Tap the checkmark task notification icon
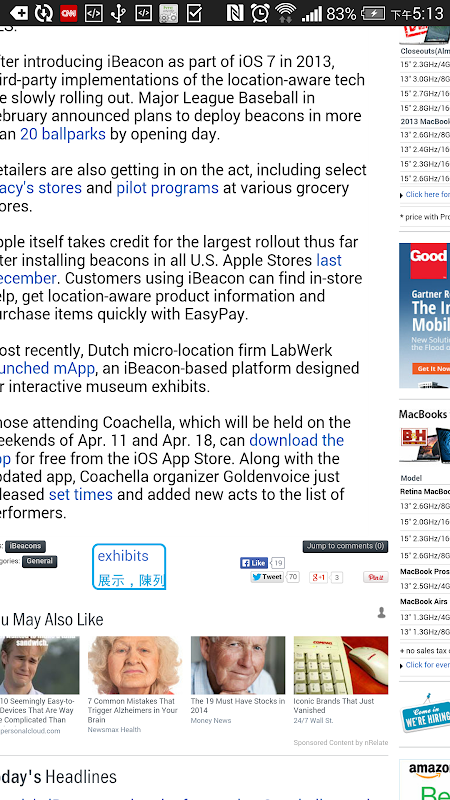This screenshot has height=800, width=450. pos(194,13)
